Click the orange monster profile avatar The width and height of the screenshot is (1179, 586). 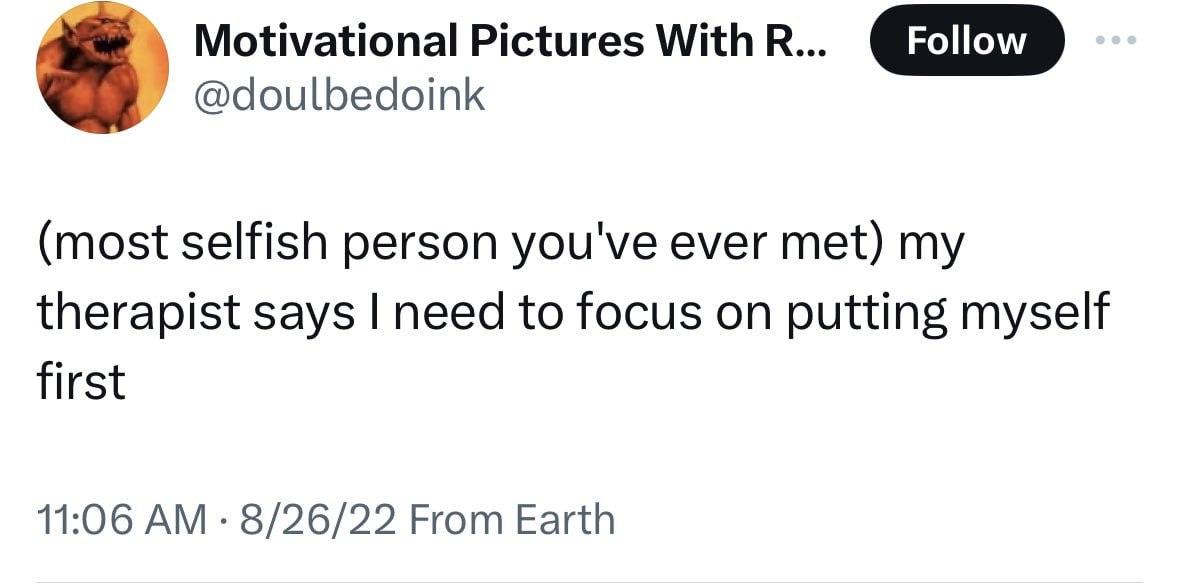point(102,68)
